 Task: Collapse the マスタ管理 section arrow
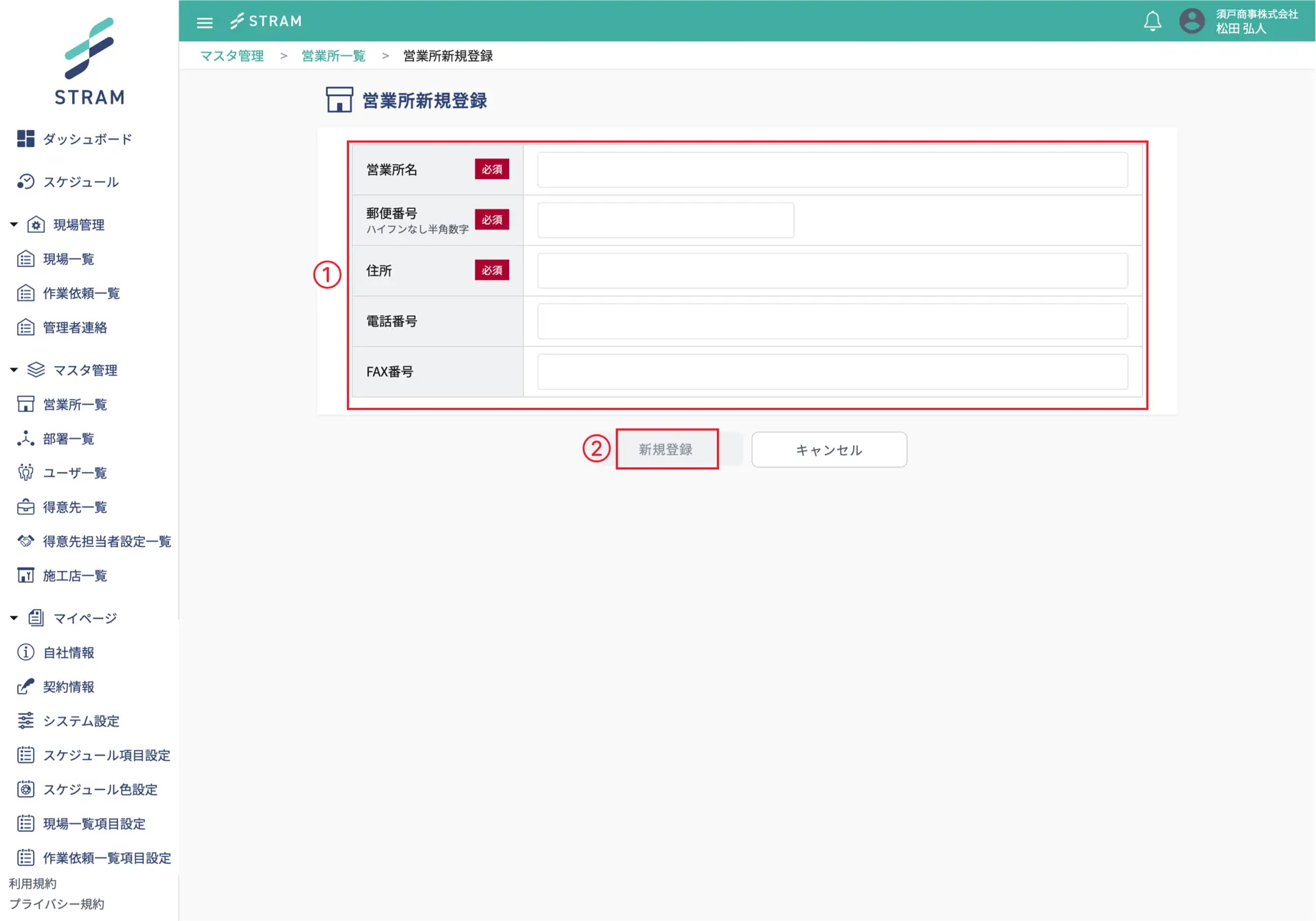click(14, 370)
